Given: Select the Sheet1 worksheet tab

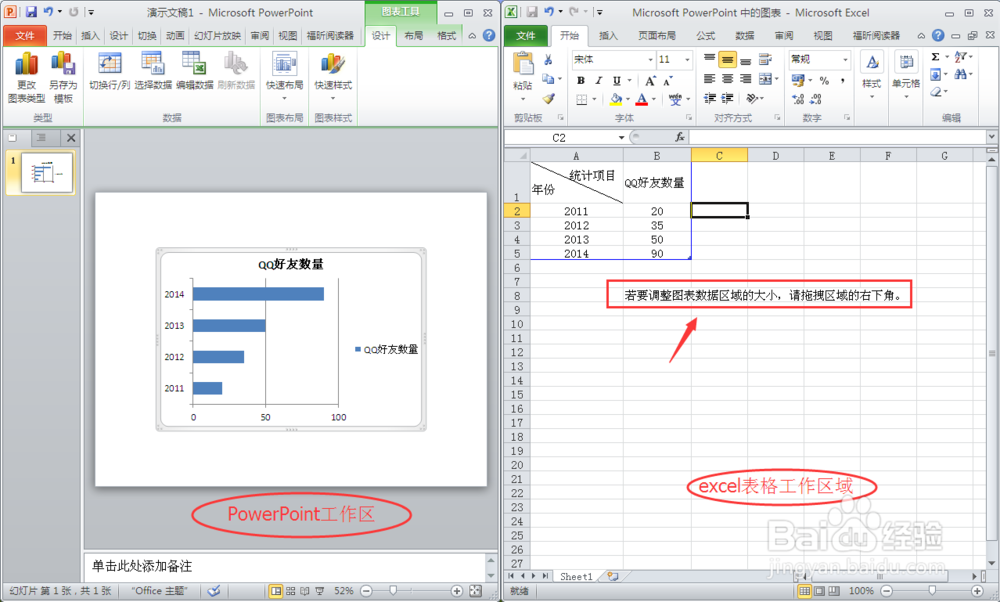Looking at the screenshot, I should pos(576,576).
